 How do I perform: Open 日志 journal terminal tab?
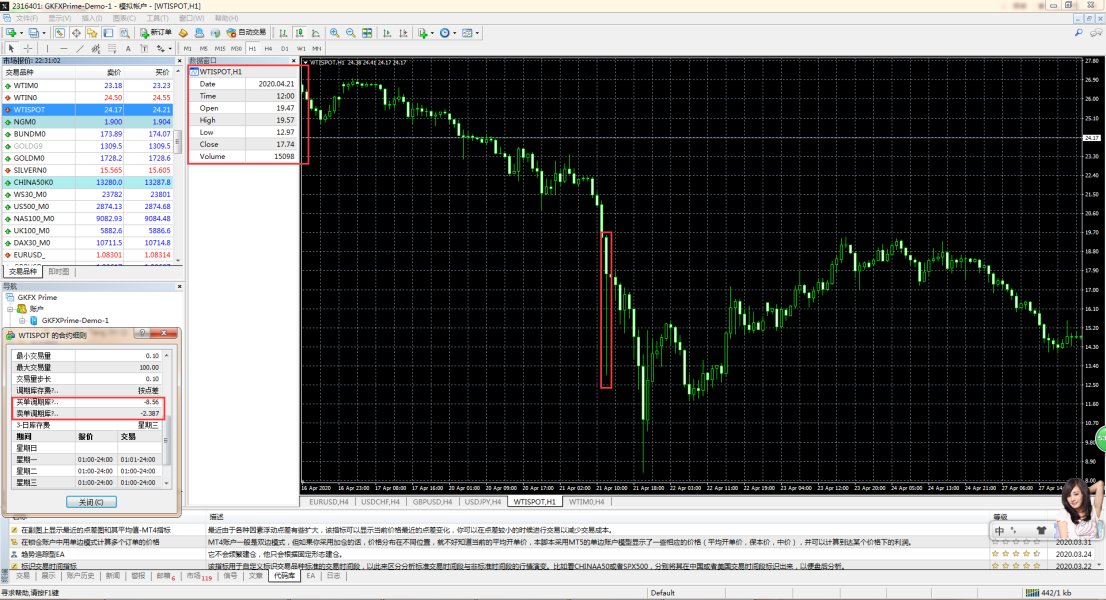[333, 576]
